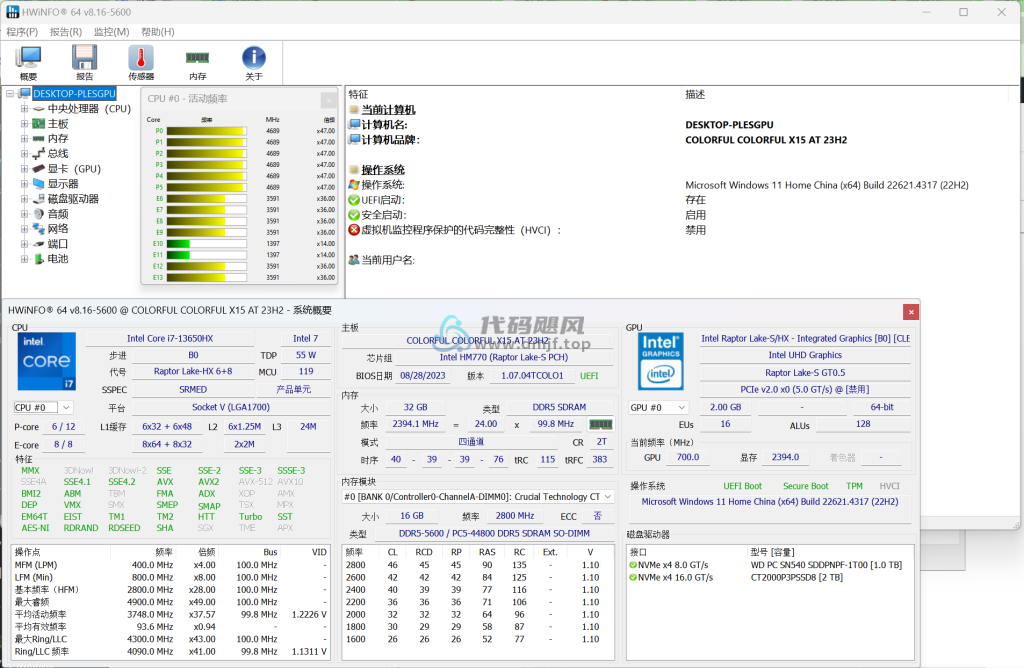
Task: Open the 程序(P) menu
Action: click(22, 31)
